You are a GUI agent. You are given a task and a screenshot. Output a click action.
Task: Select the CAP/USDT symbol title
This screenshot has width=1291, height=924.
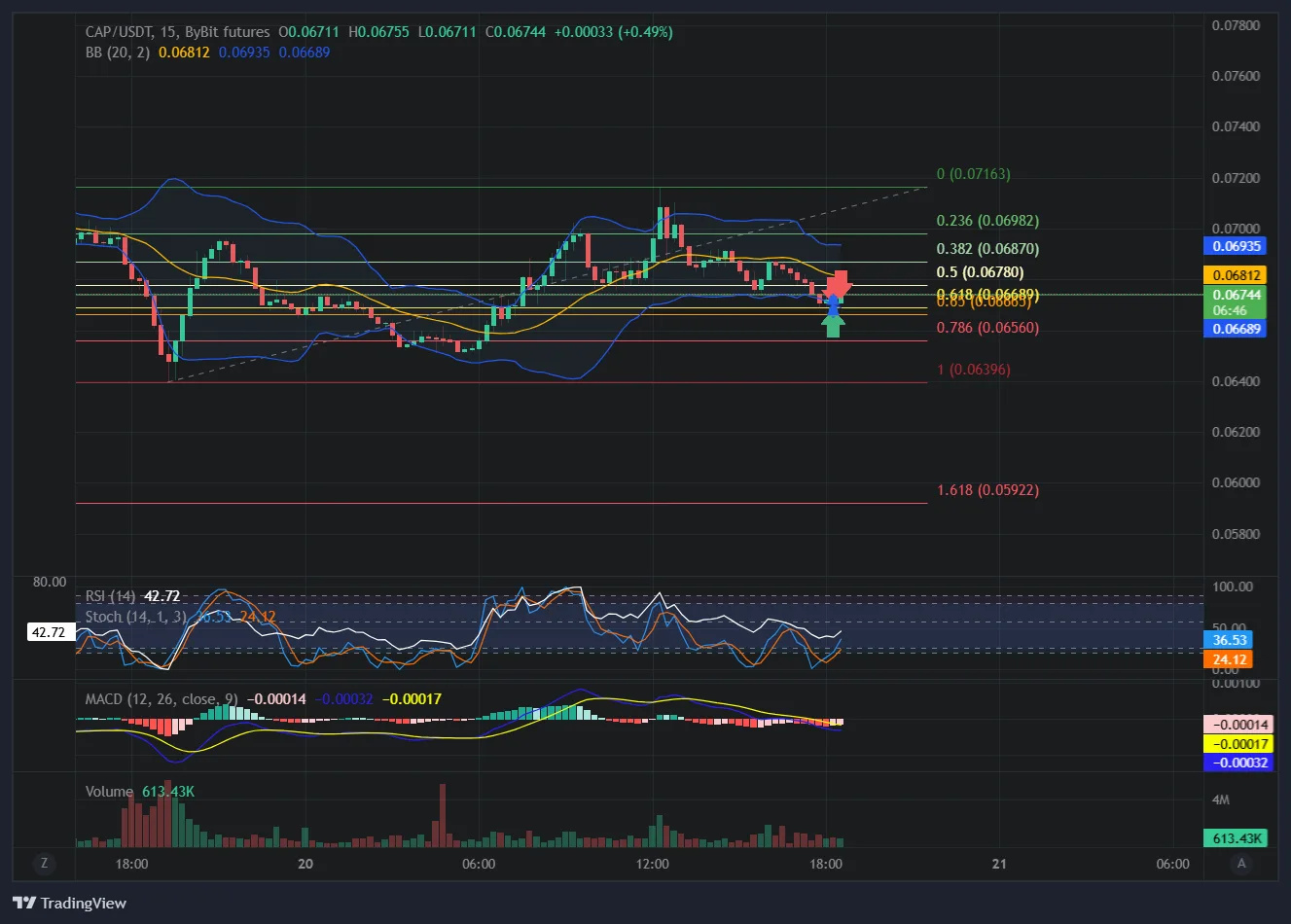pos(118,32)
